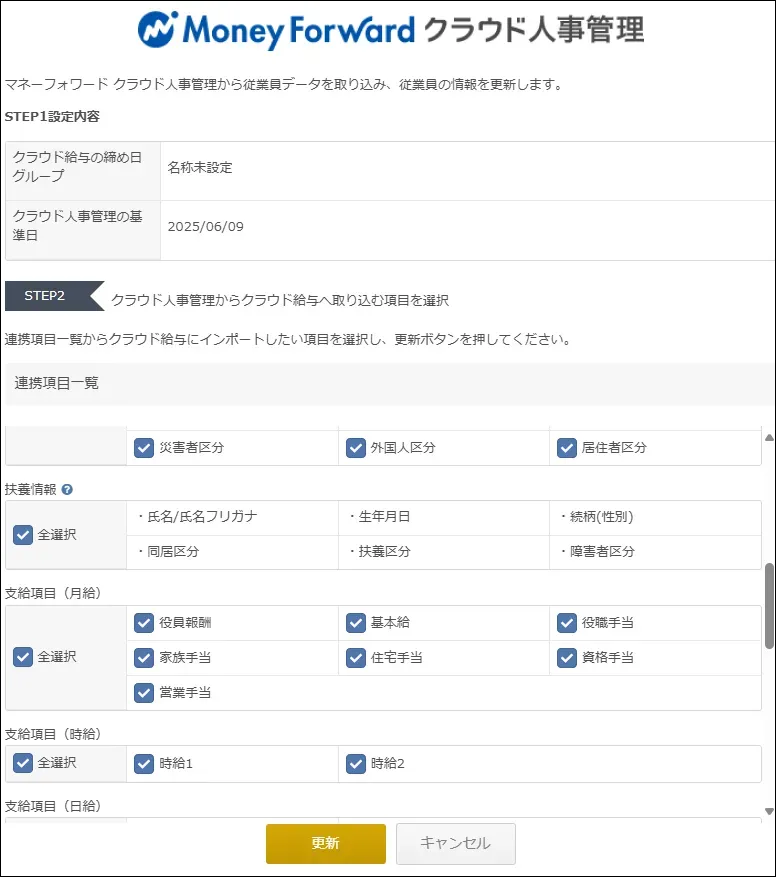Image resolution: width=776 pixels, height=877 pixels.
Task: Uncheck the 役員報酬 checkbox
Action: (x=144, y=623)
